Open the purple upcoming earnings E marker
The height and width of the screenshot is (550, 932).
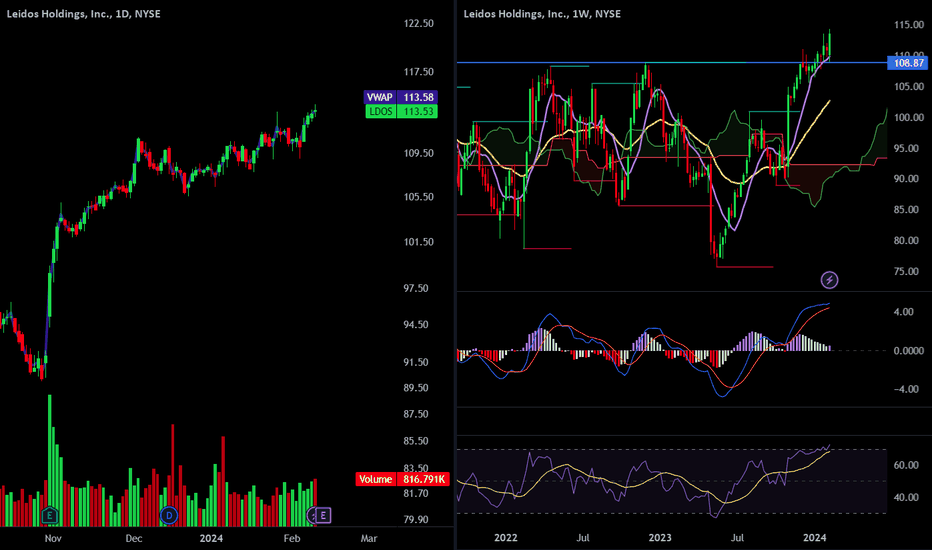323,516
